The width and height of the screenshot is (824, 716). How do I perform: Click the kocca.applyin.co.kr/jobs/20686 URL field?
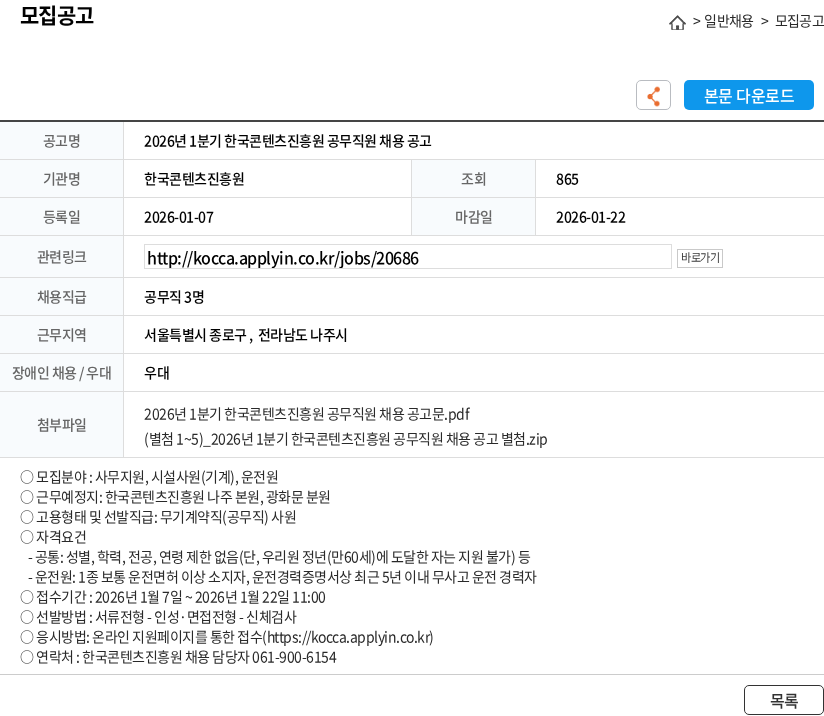pos(407,257)
